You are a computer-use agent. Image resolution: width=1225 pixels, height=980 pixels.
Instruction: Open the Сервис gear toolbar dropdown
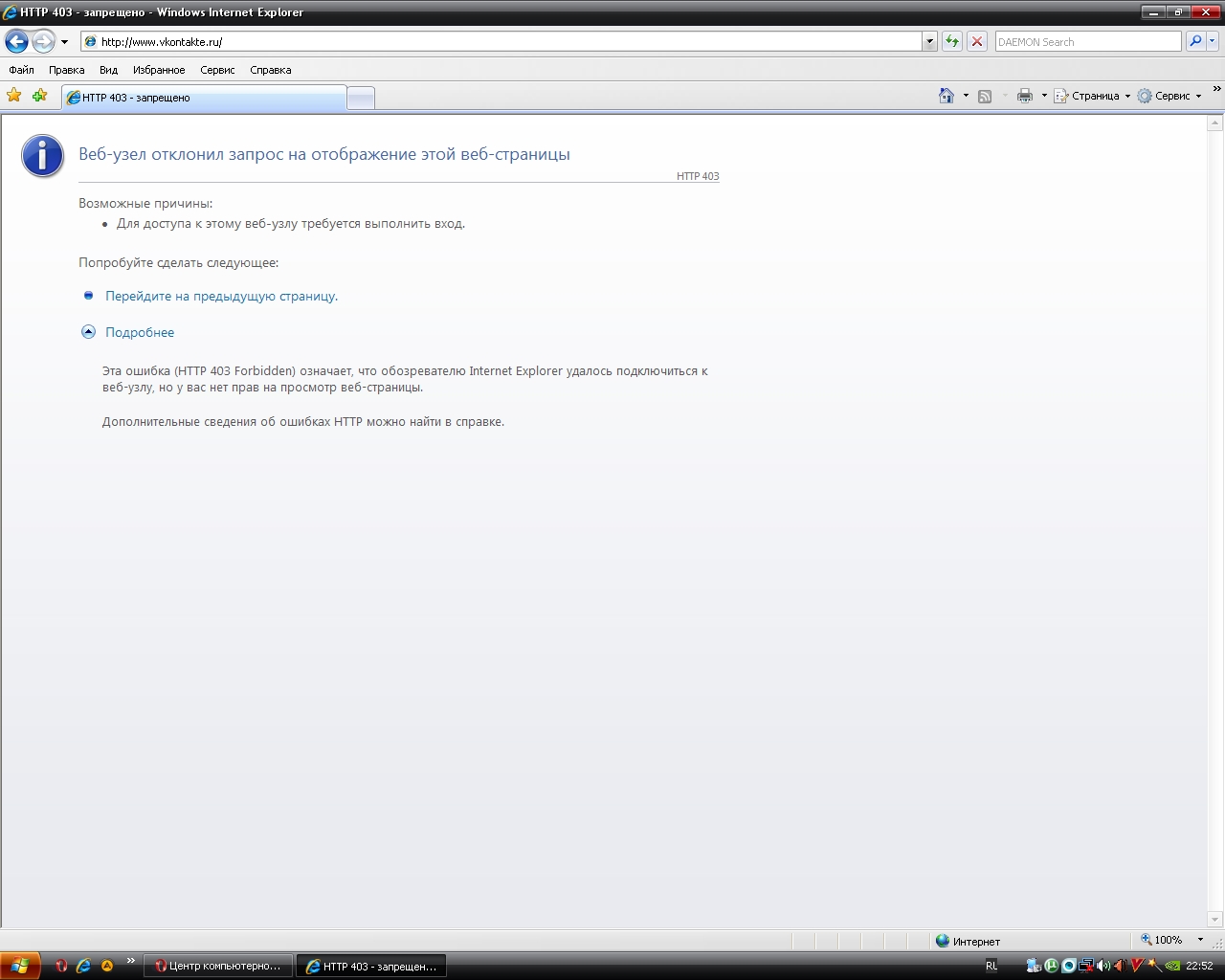pos(1169,96)
